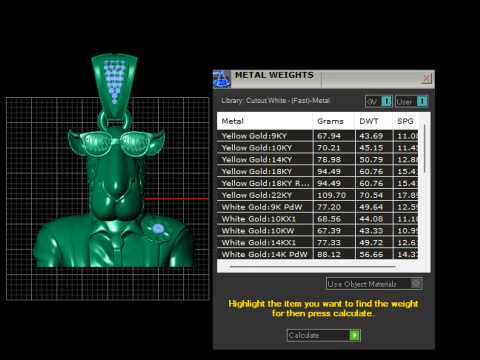Click the SPG column header
Screen dimensions: 480x360
click(x=405, y=121)
